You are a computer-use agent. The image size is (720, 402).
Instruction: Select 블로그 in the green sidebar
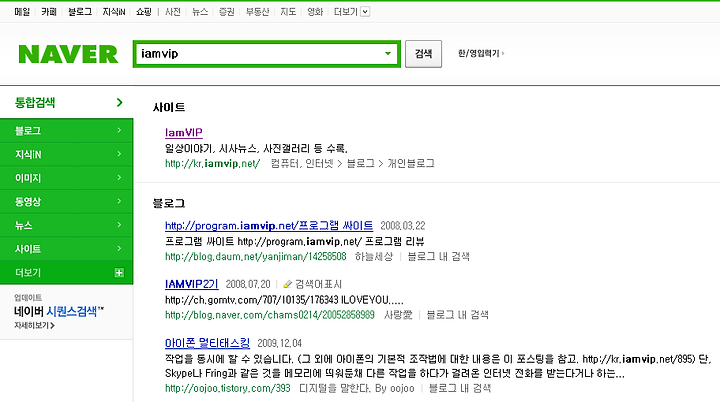click(x=67, y=130)
